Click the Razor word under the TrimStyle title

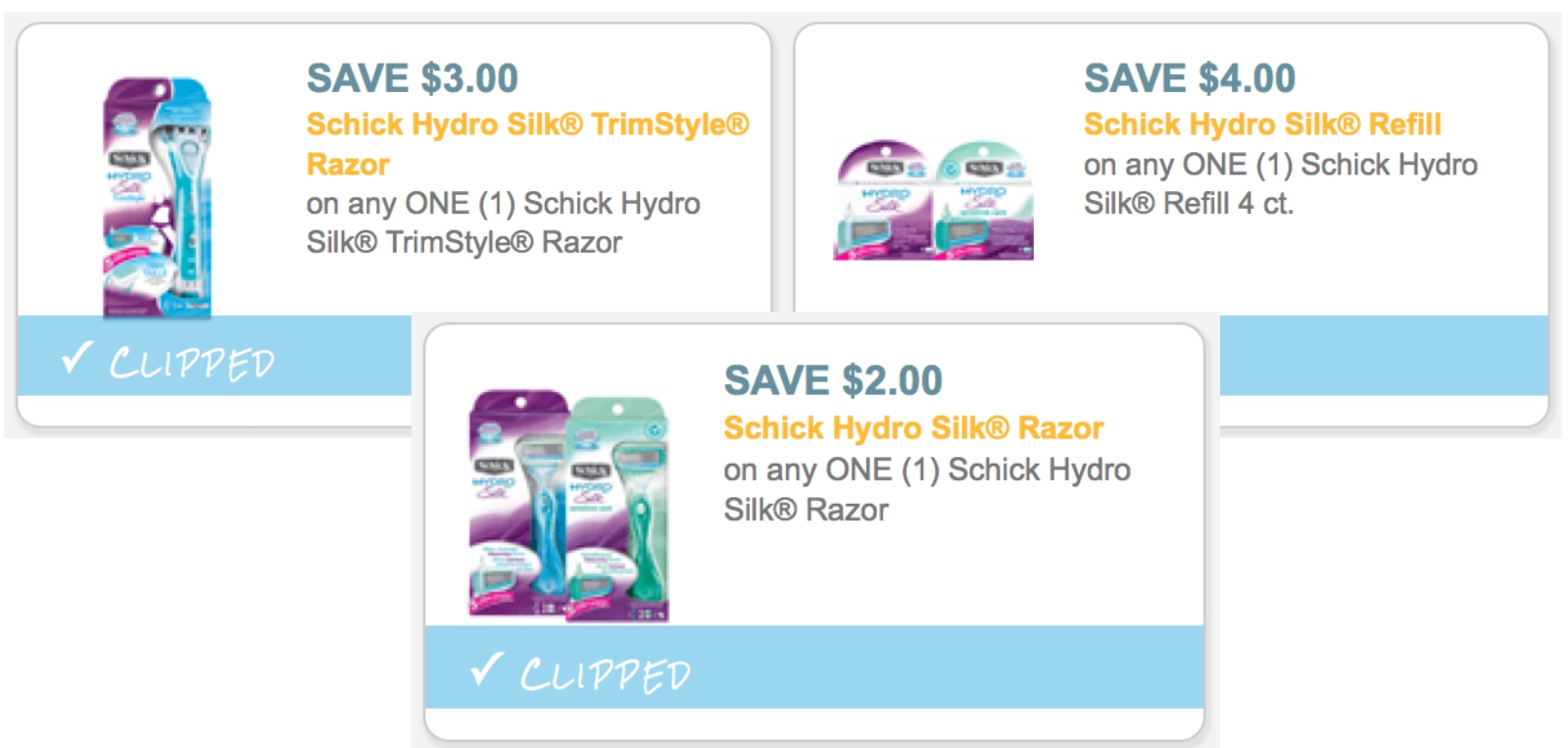click(348, 164)
